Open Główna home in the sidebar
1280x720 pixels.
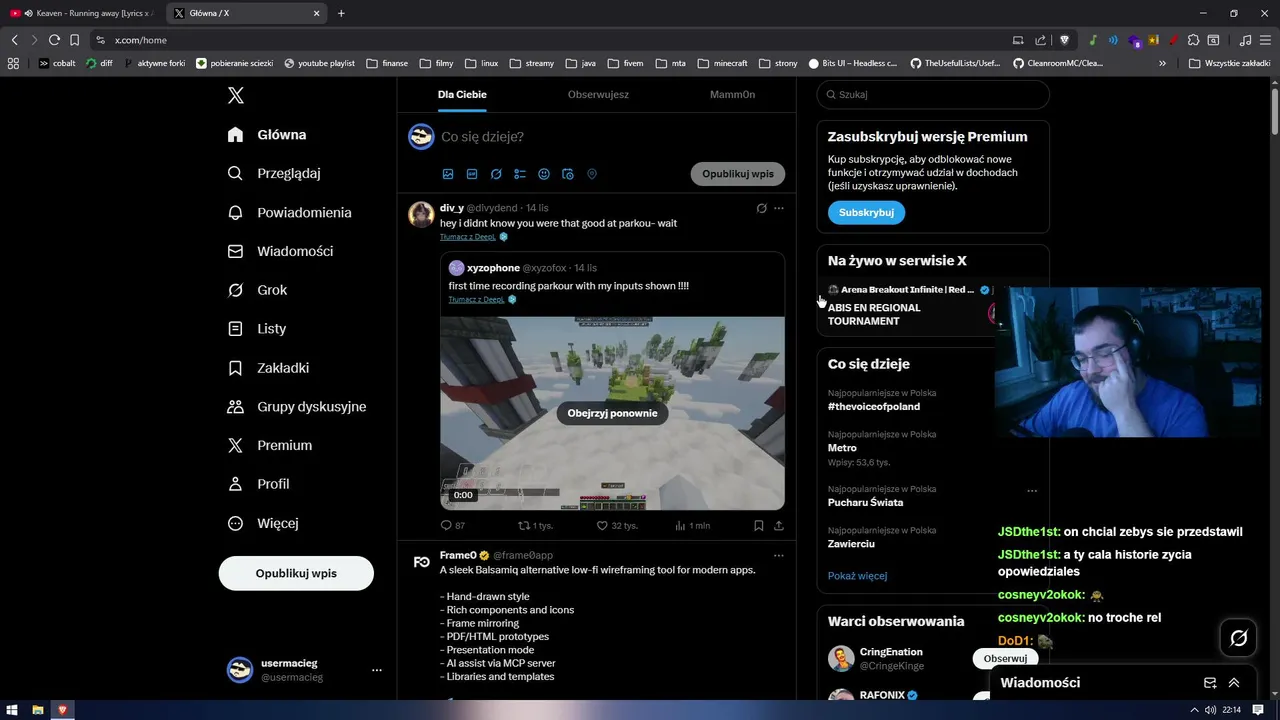click(267, 135)
